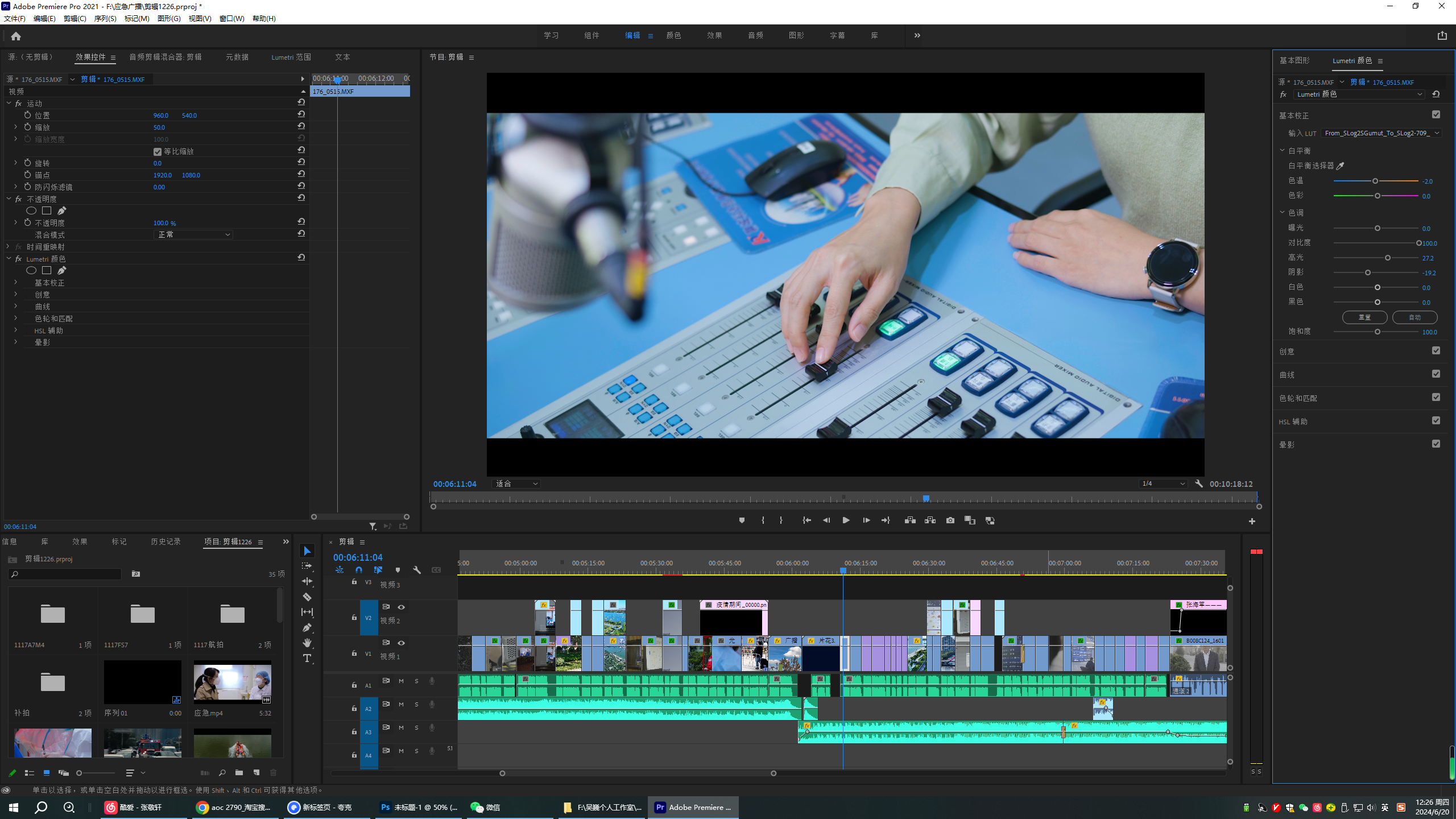Hide video track V2 with eye icon
The height and width of the screenshot is (819, 1456).
click(x=401, y=607)
